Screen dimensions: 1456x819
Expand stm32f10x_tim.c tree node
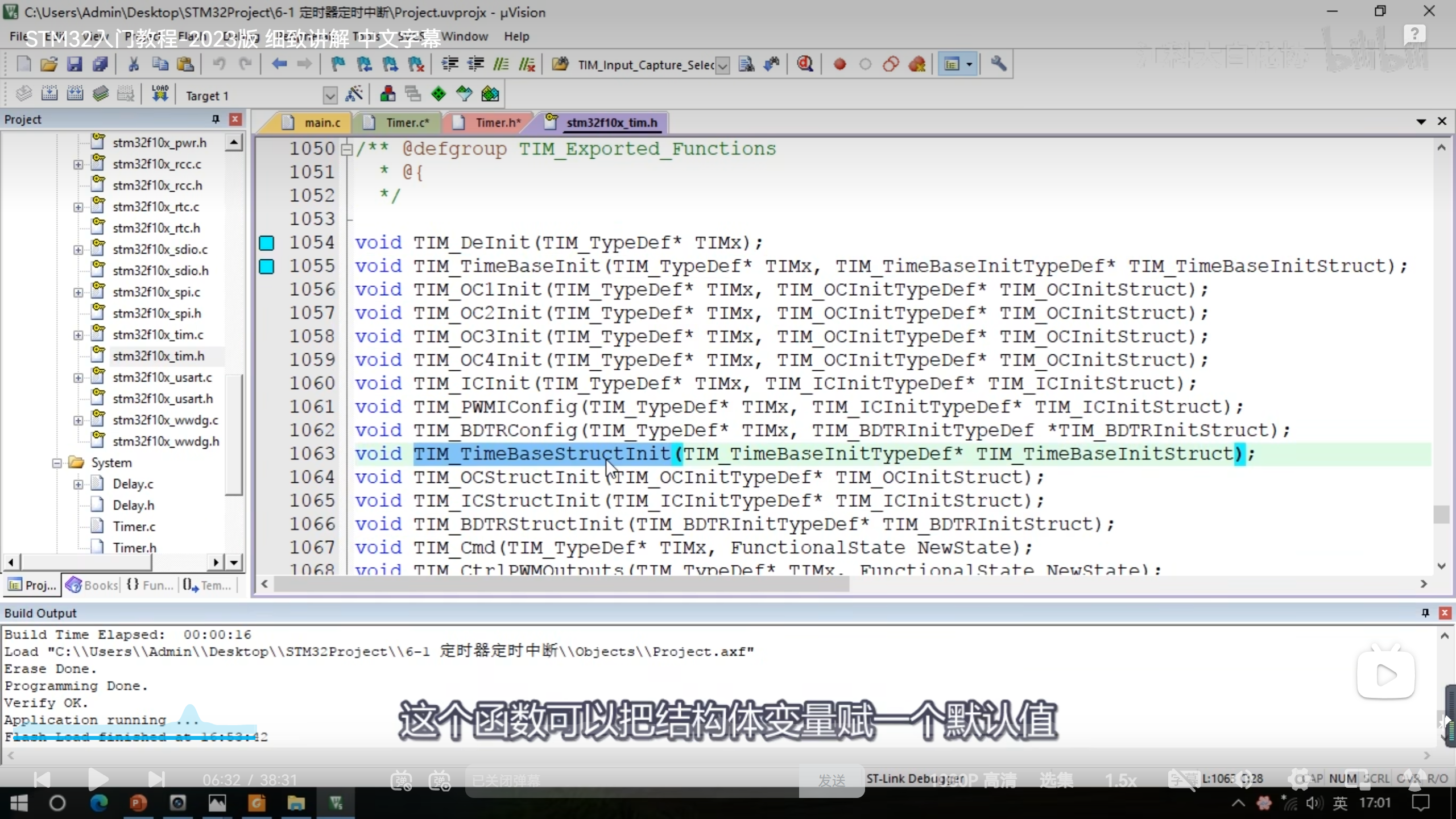(78, 335)
